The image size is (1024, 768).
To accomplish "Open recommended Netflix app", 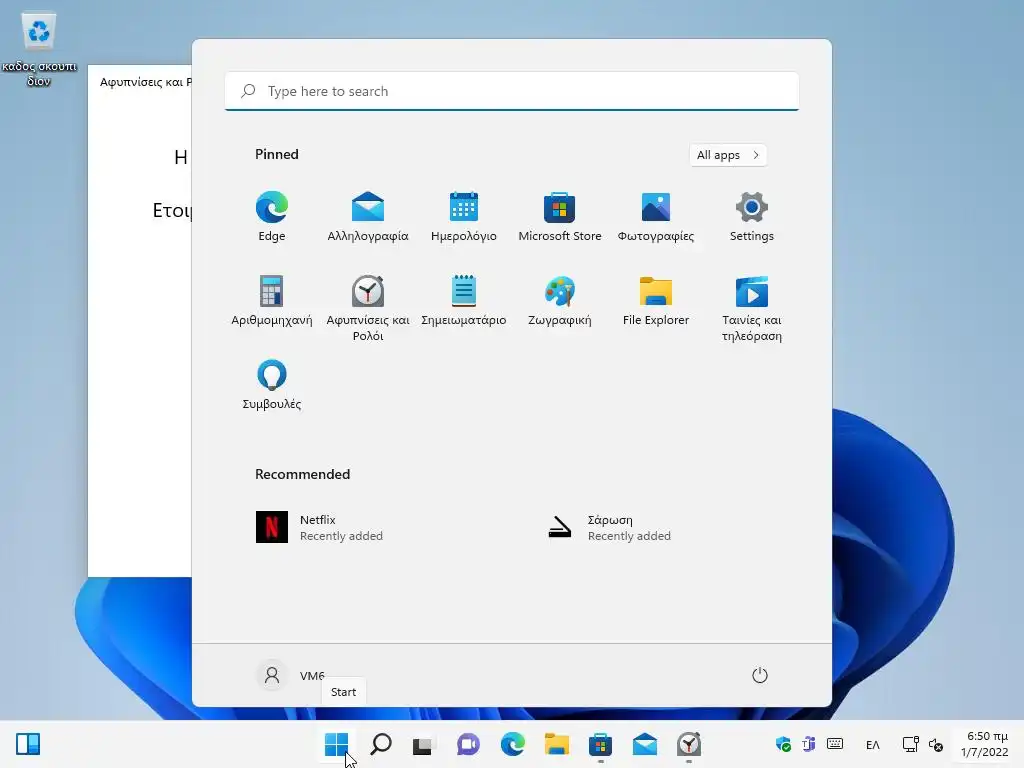I will (319, 527).
